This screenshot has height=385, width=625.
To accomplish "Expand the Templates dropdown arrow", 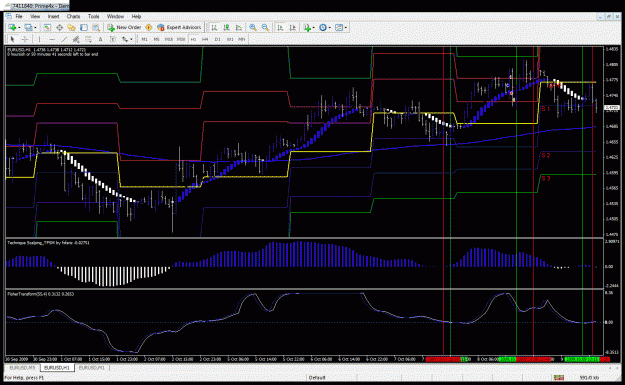I will pos(346,27).
